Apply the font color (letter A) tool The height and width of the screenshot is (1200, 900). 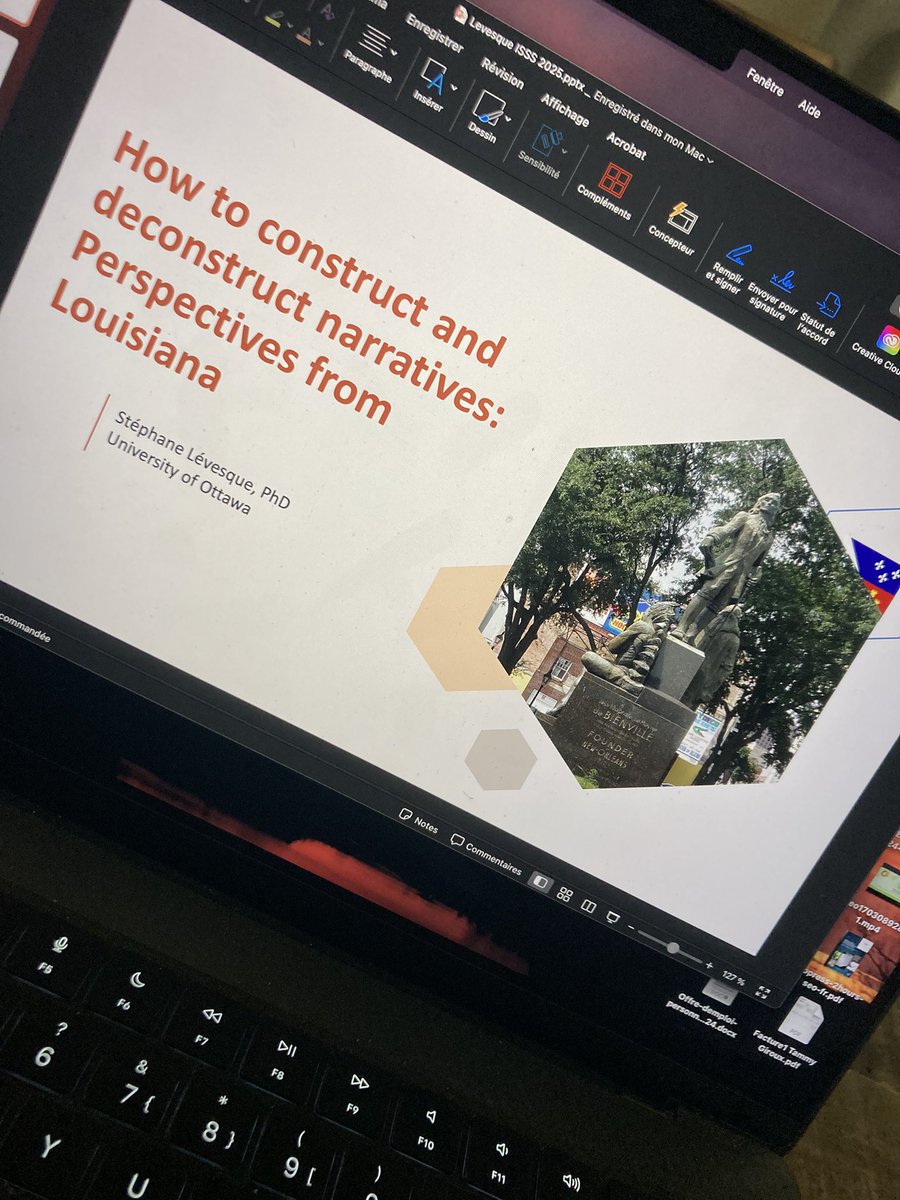[x=302, y=37]
